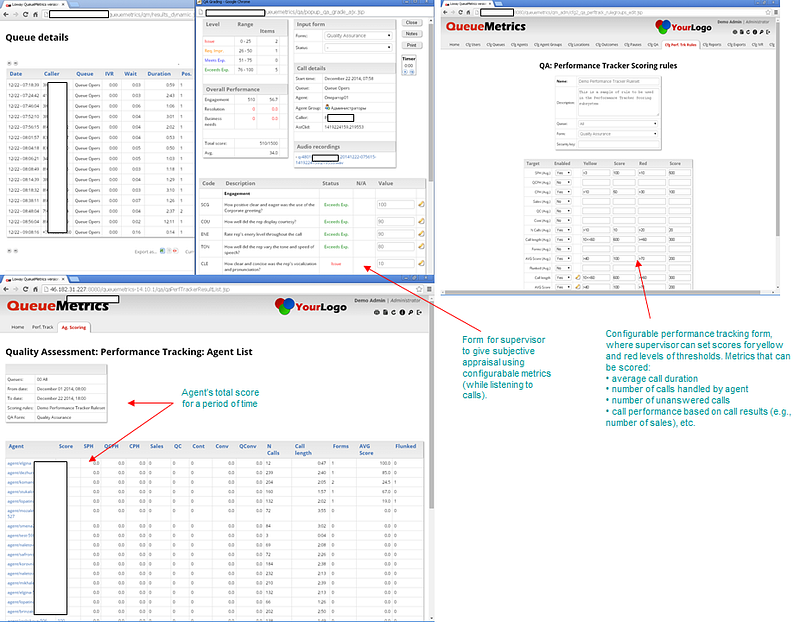Viewport: 800px width, 622px height.
Task: Click browser home icon in Queue details window
Action: click(x=35, y=14)
